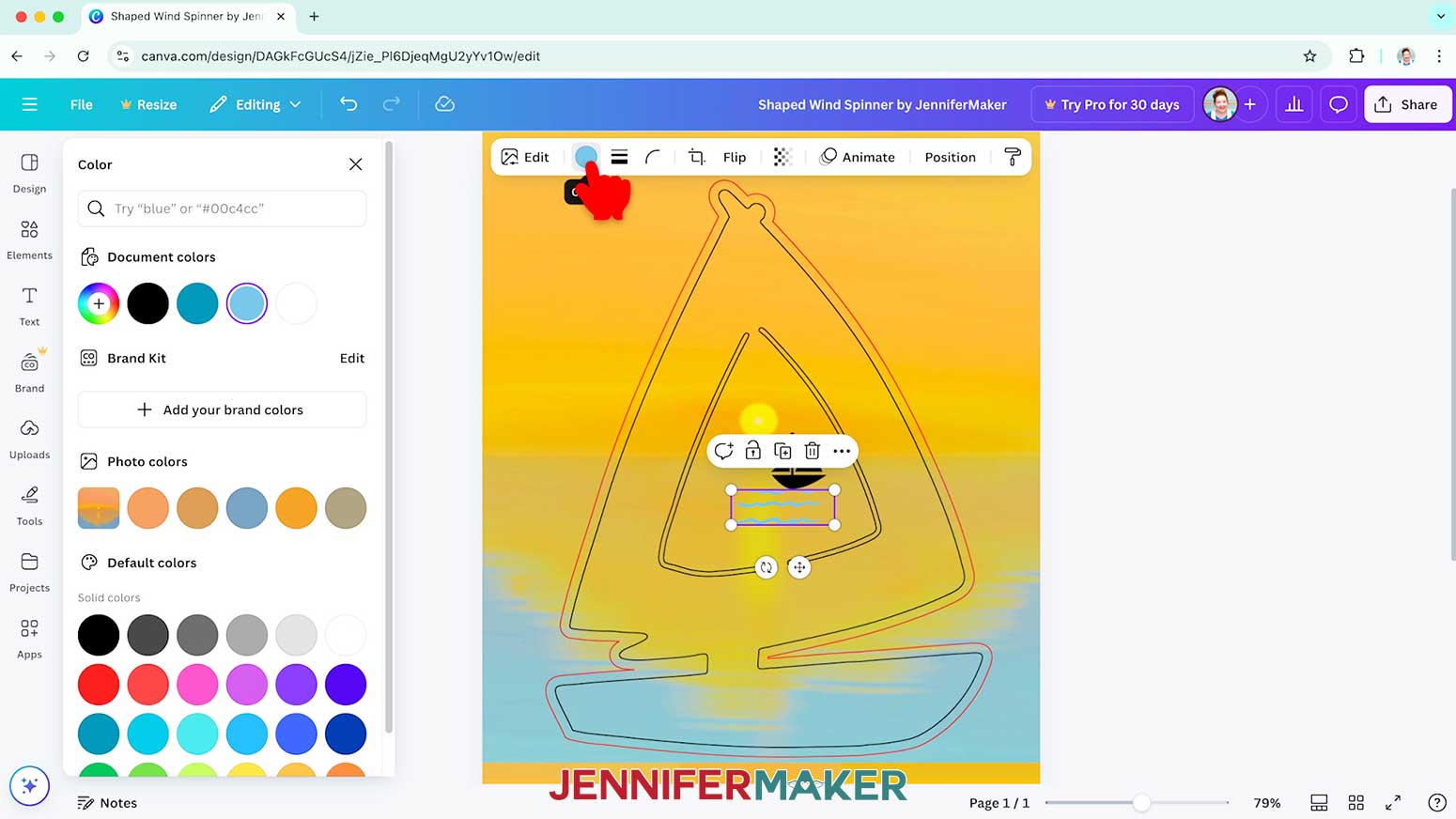Image resolution: width=1456 pixels, height=819 pixels.
Task: Open the Projects panel
Action: pyautogui.click(x=29, y=573)
